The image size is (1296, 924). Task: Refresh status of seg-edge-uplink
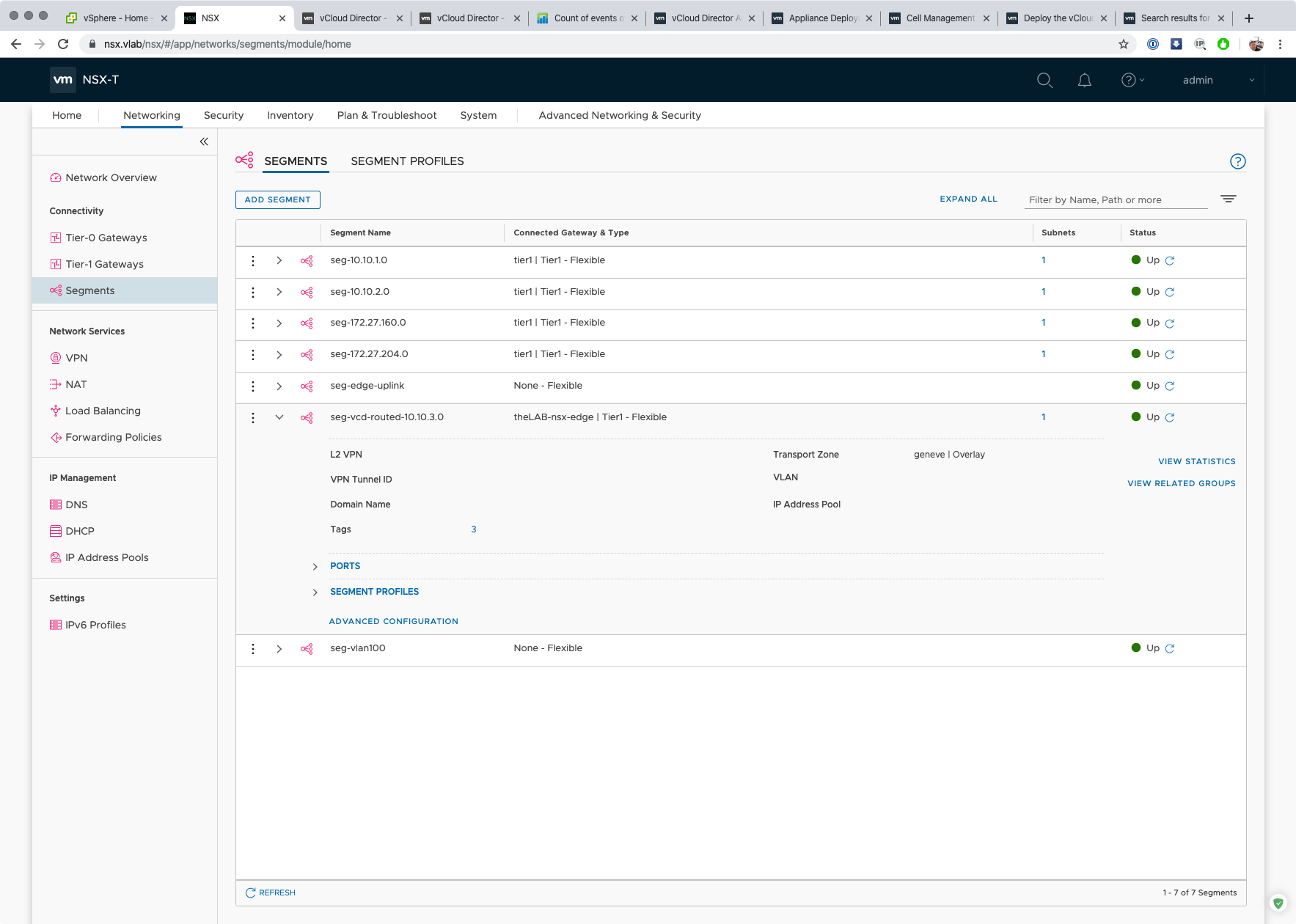(1170, 386)
